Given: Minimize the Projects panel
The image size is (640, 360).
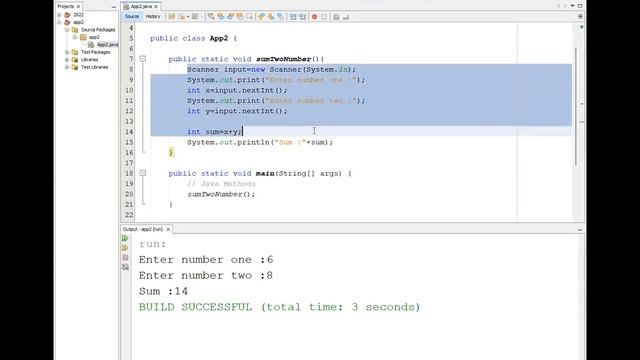Looking at the screenshot, I should coord(113,7).
